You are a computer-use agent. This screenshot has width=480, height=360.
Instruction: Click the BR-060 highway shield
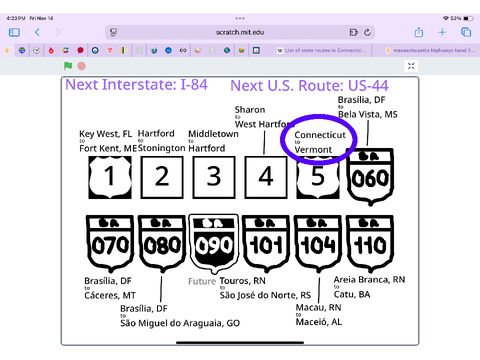(370, 177)
